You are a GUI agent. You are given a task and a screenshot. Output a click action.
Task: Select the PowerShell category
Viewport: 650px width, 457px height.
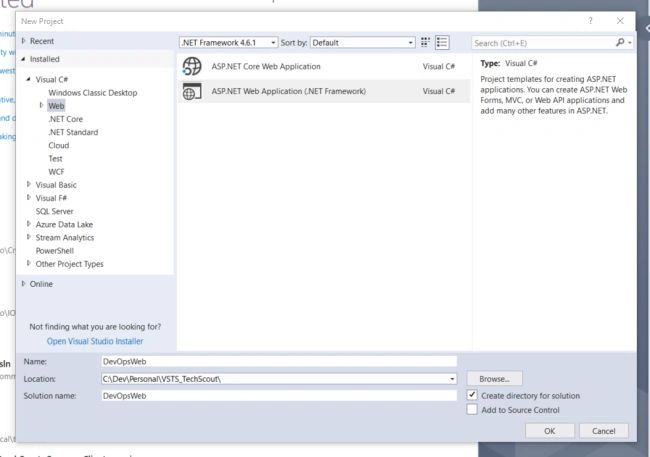click(55, 251)
